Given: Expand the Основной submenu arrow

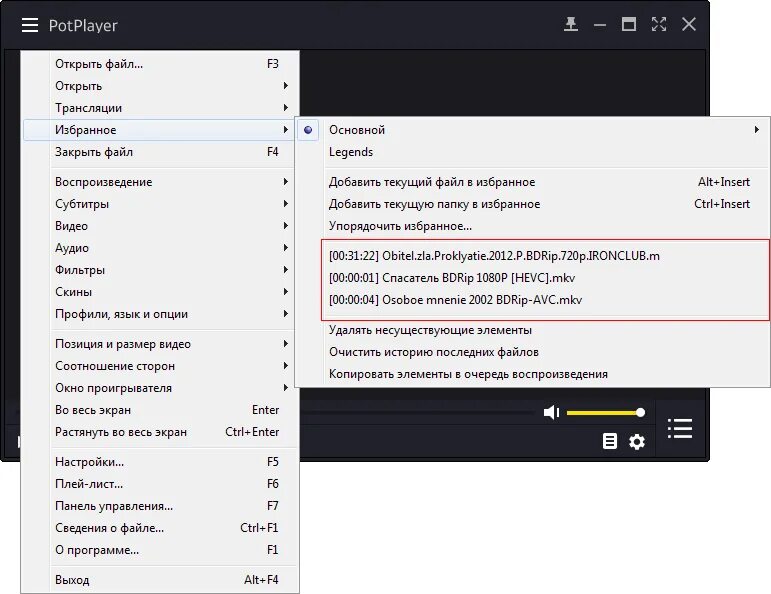Looking at the screenshot, I should (x=756, y=130).
